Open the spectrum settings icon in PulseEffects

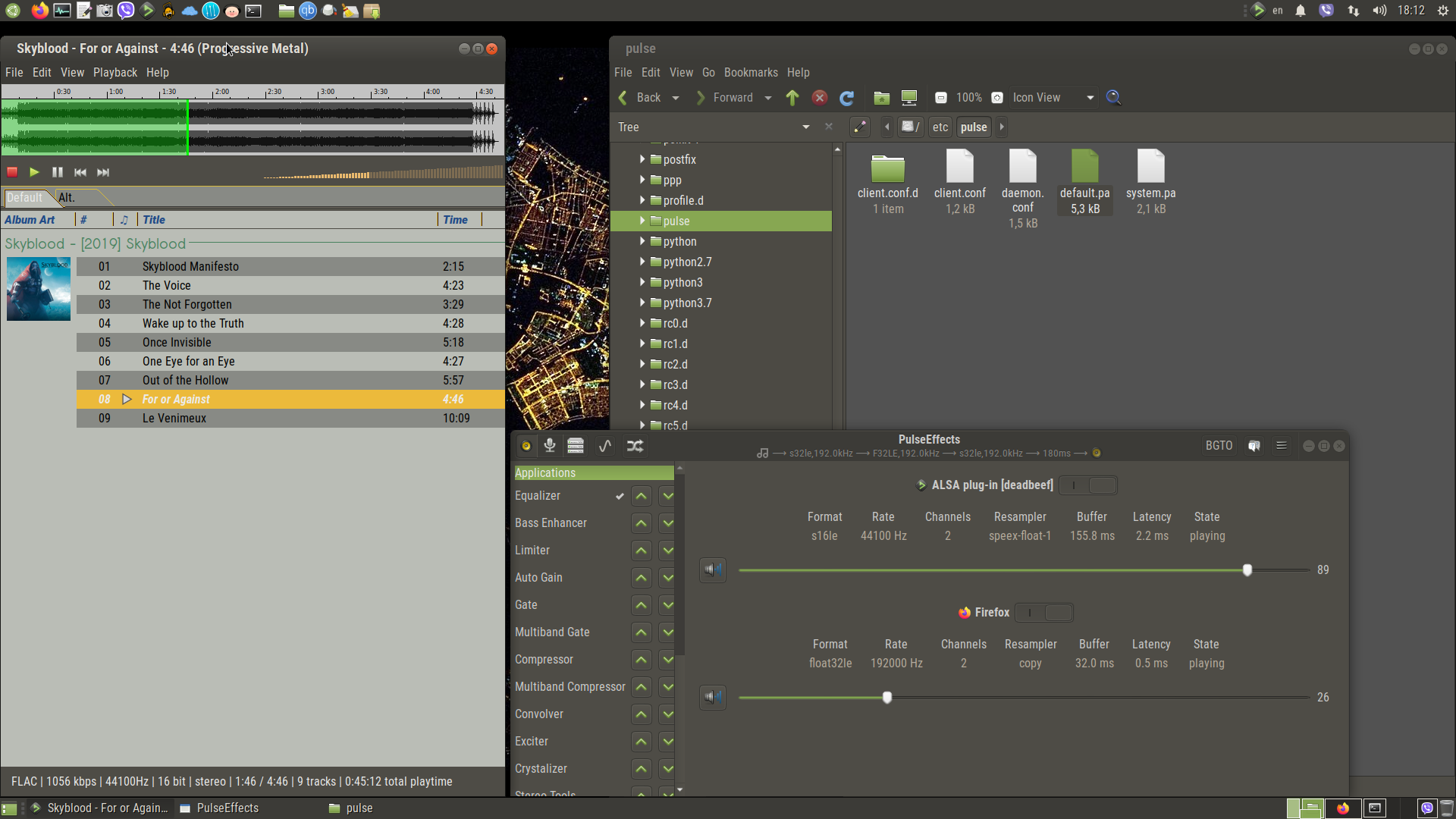[576, 446]
